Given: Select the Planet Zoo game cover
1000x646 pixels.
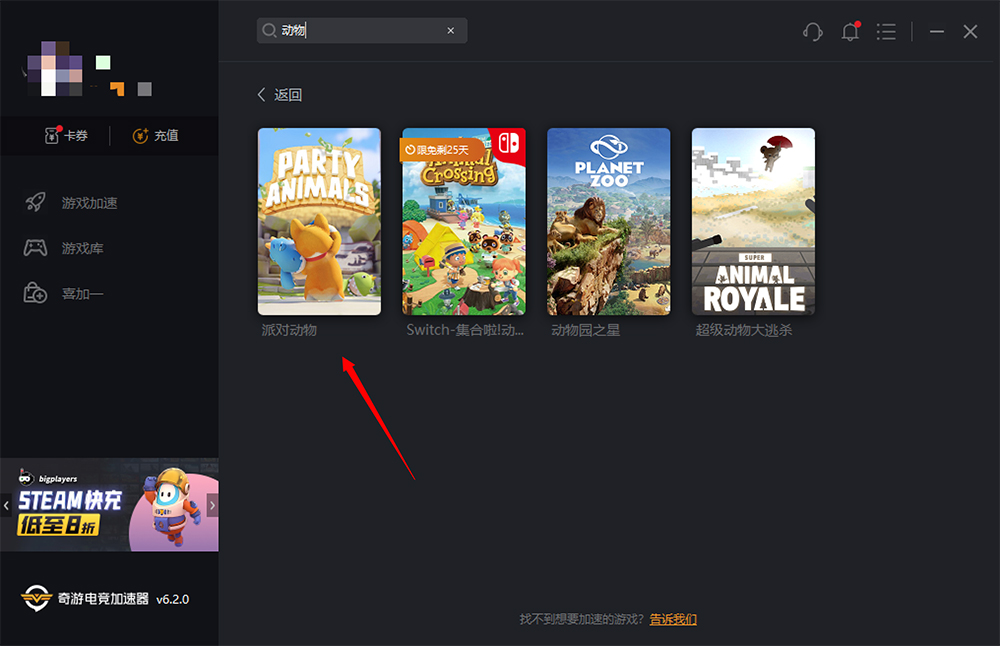Looking at the screenshot, I should pos(608,221).
